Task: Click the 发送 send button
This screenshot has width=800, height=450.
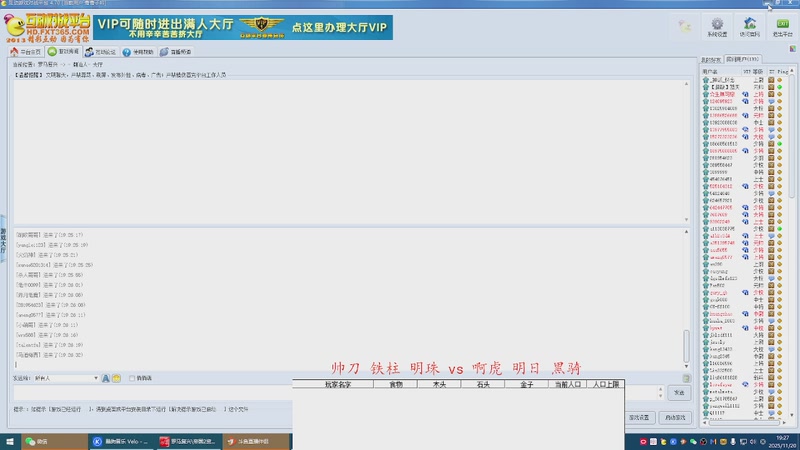Action: 679,392
